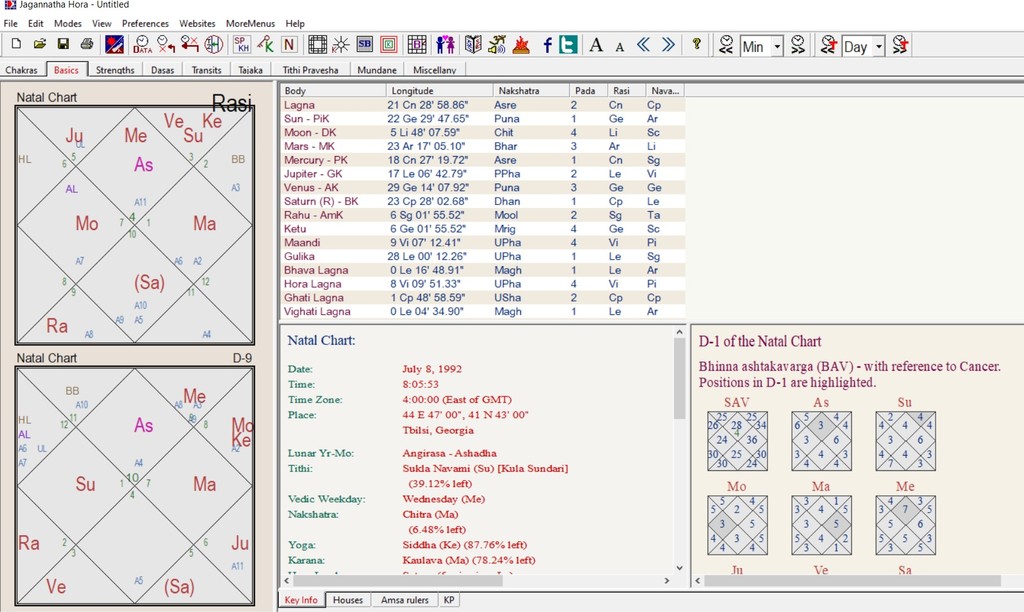The image size is (1024, 612).
Task: Open the Preferences menu
Action: click(x=145, y=23)
